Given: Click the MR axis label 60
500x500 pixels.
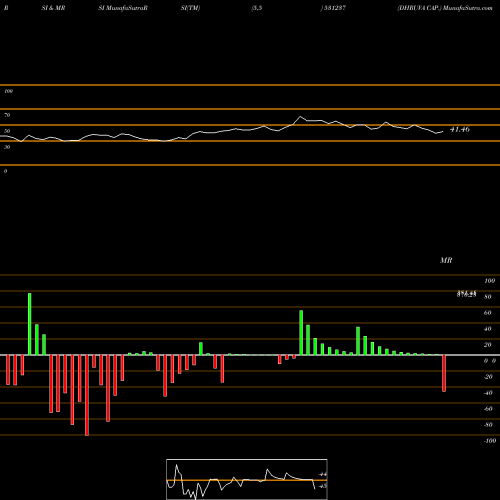Looking at the screenshot, I should pos(488,313).
